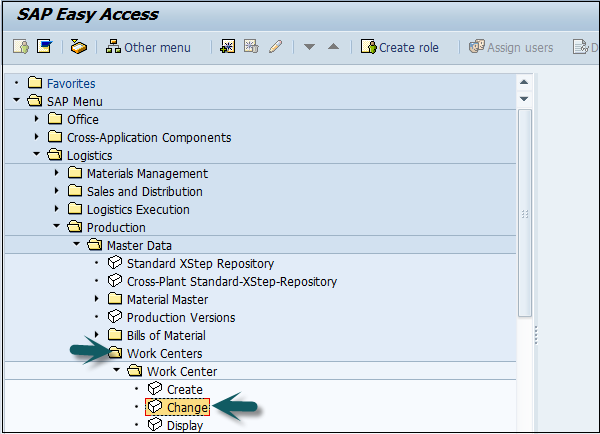The height and width of the screenshot is (434, 600).
Task: Click the pencil Change favorites icon
Action: [x=275, y=47]
